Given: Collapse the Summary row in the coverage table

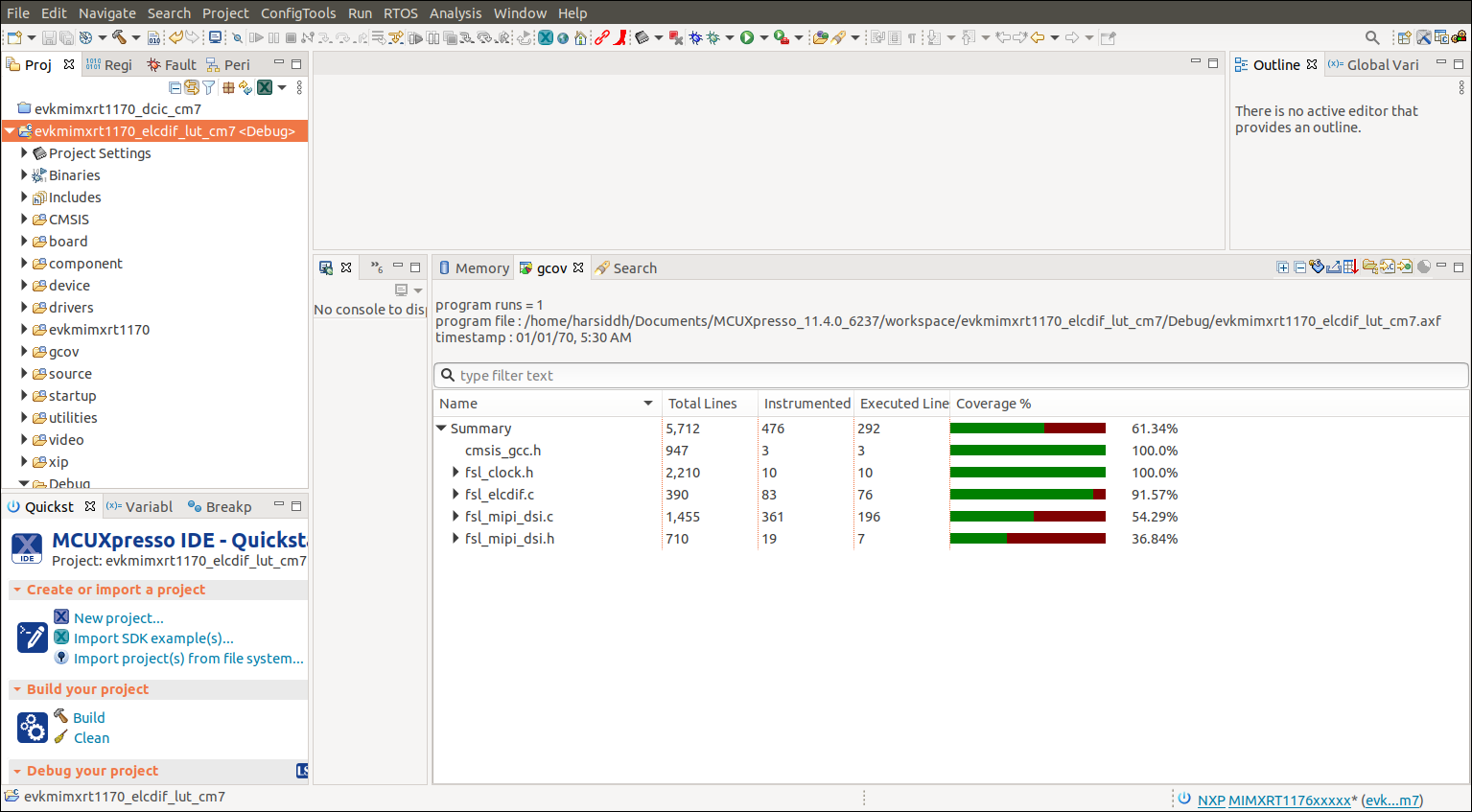Looking at the screenshot, I should (442, 429).
